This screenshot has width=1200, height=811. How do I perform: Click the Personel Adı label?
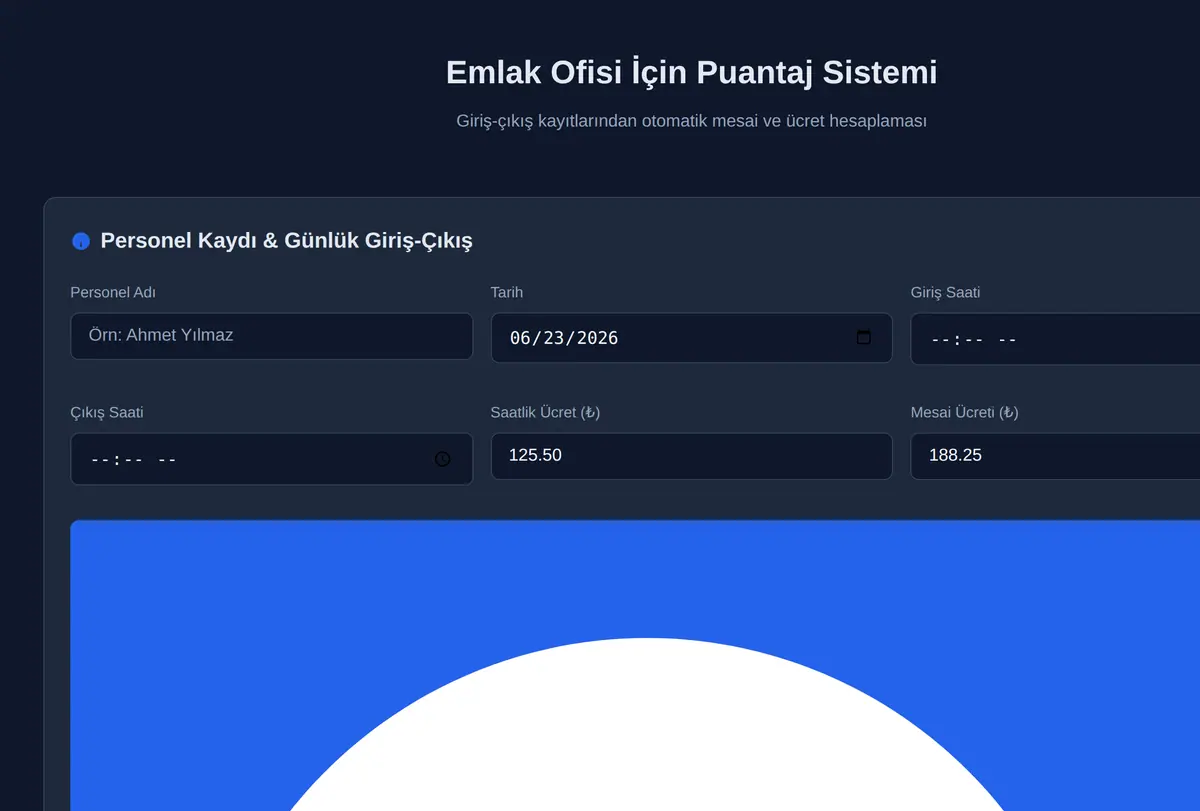[113, 292]
